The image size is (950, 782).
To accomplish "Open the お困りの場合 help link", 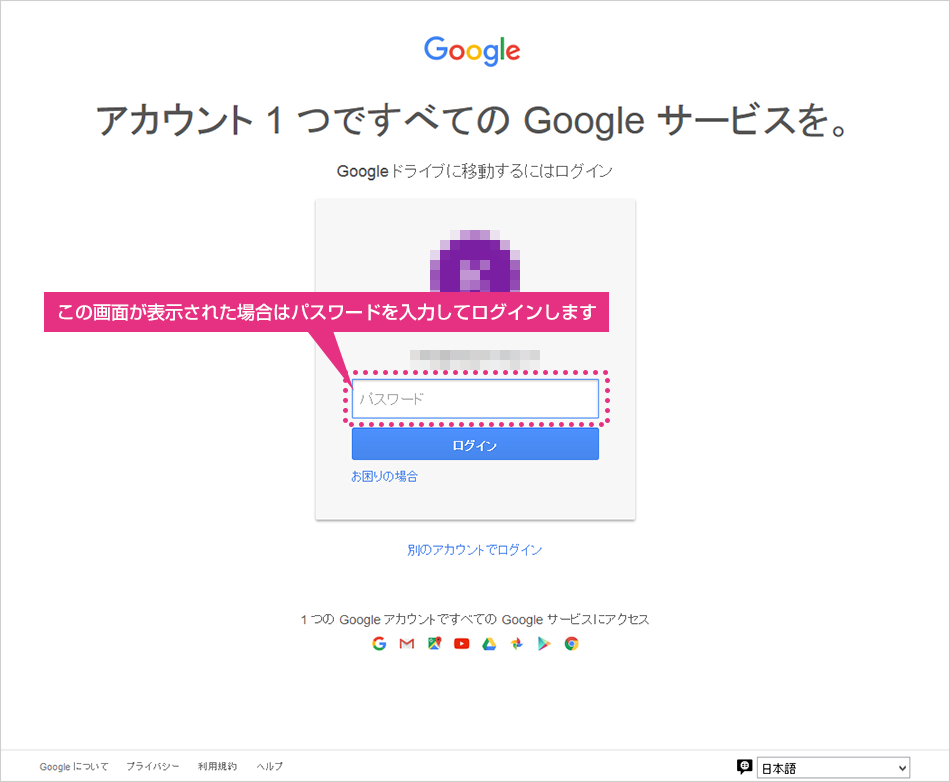I will [x=384, y=477].
